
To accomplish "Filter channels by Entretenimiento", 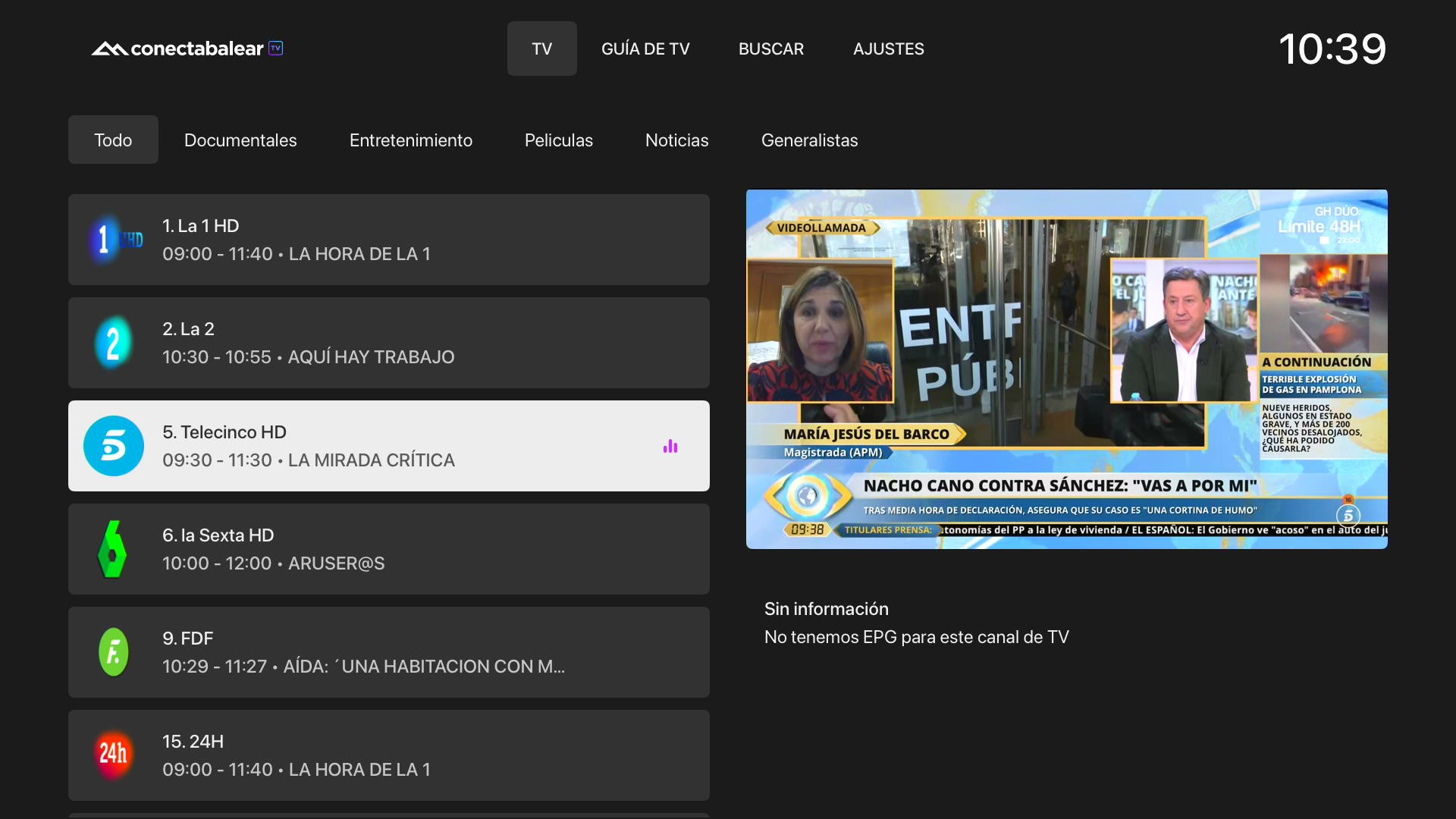I will (x=411, y=140).
